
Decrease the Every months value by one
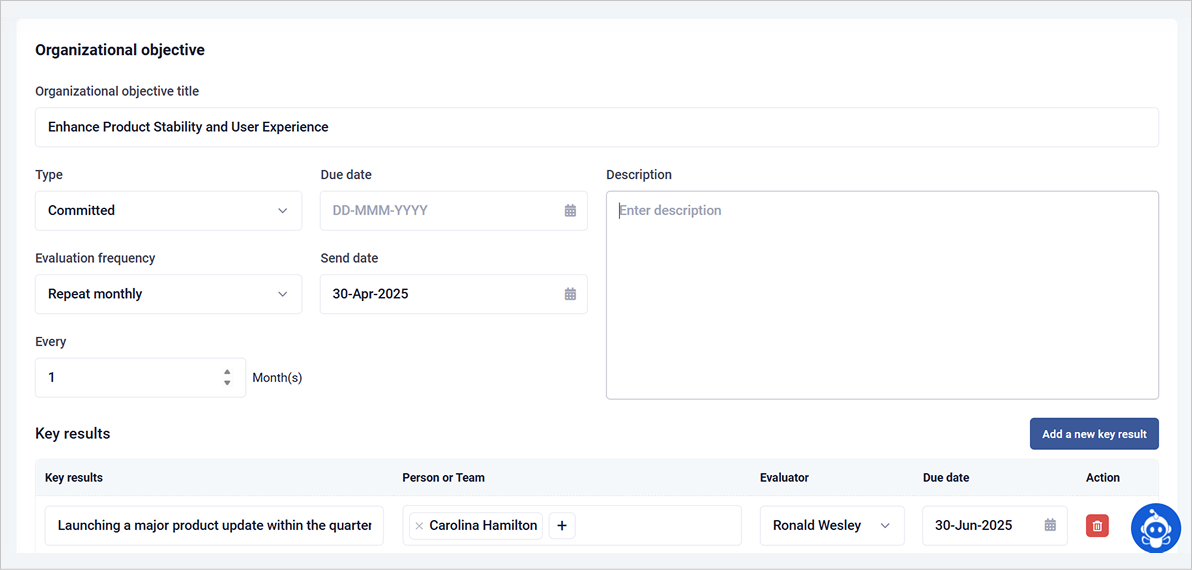pos(228,383)
